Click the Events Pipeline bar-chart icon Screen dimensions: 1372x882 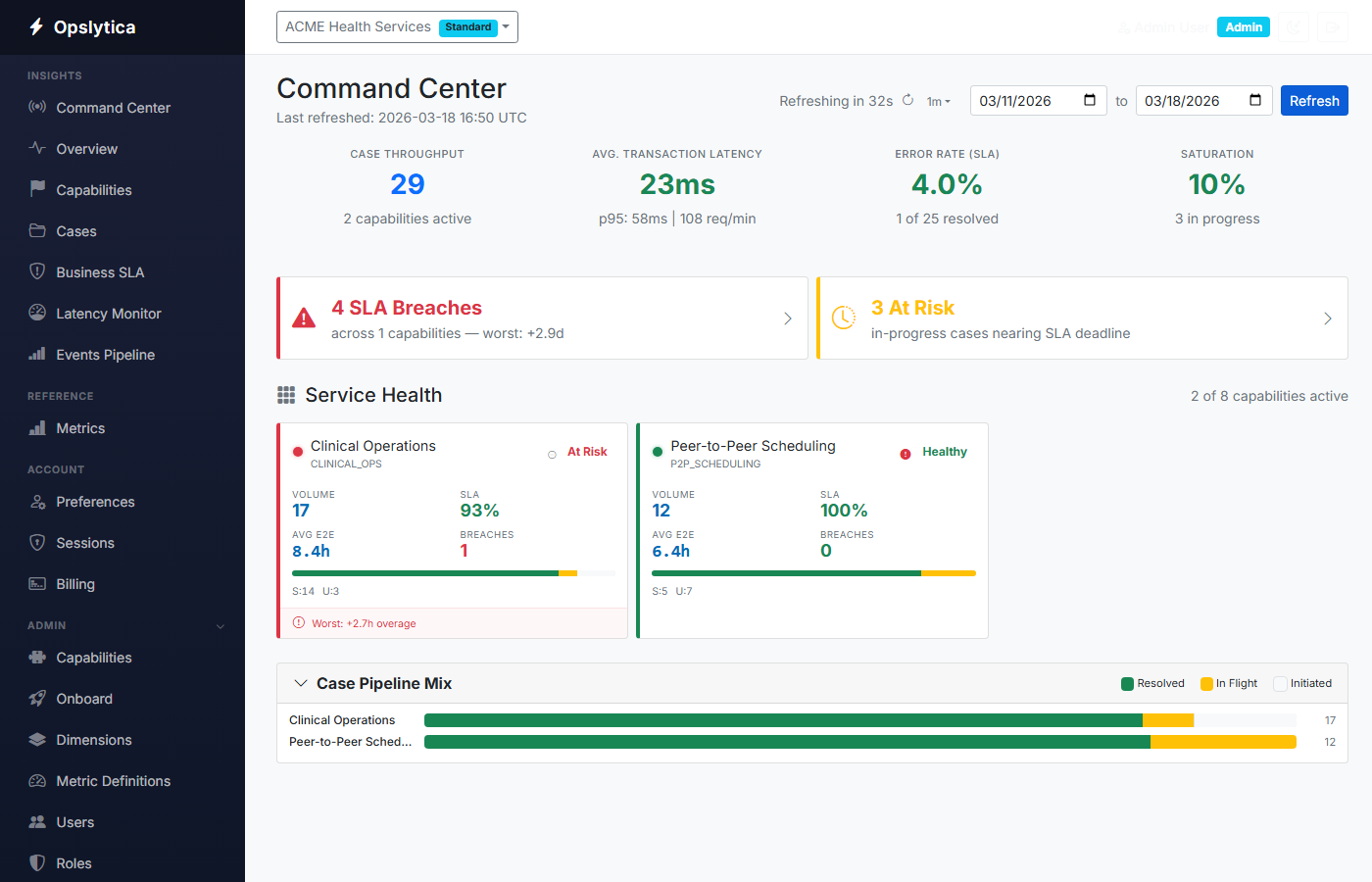[35, 354]
